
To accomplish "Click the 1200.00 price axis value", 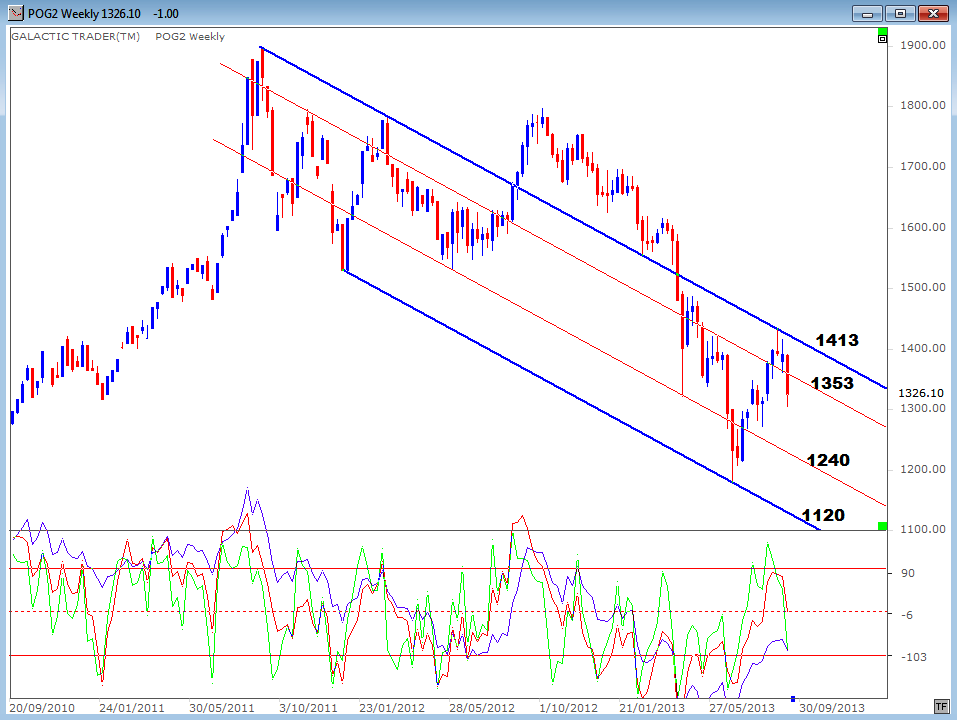I will coord(923,469).
